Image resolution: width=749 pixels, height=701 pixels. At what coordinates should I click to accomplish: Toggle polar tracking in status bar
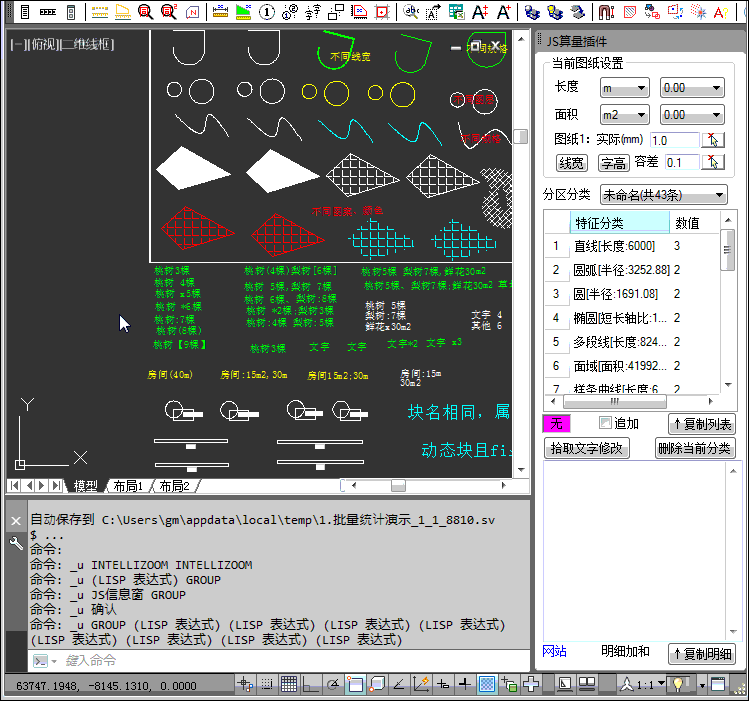click(x=333, y=685)
